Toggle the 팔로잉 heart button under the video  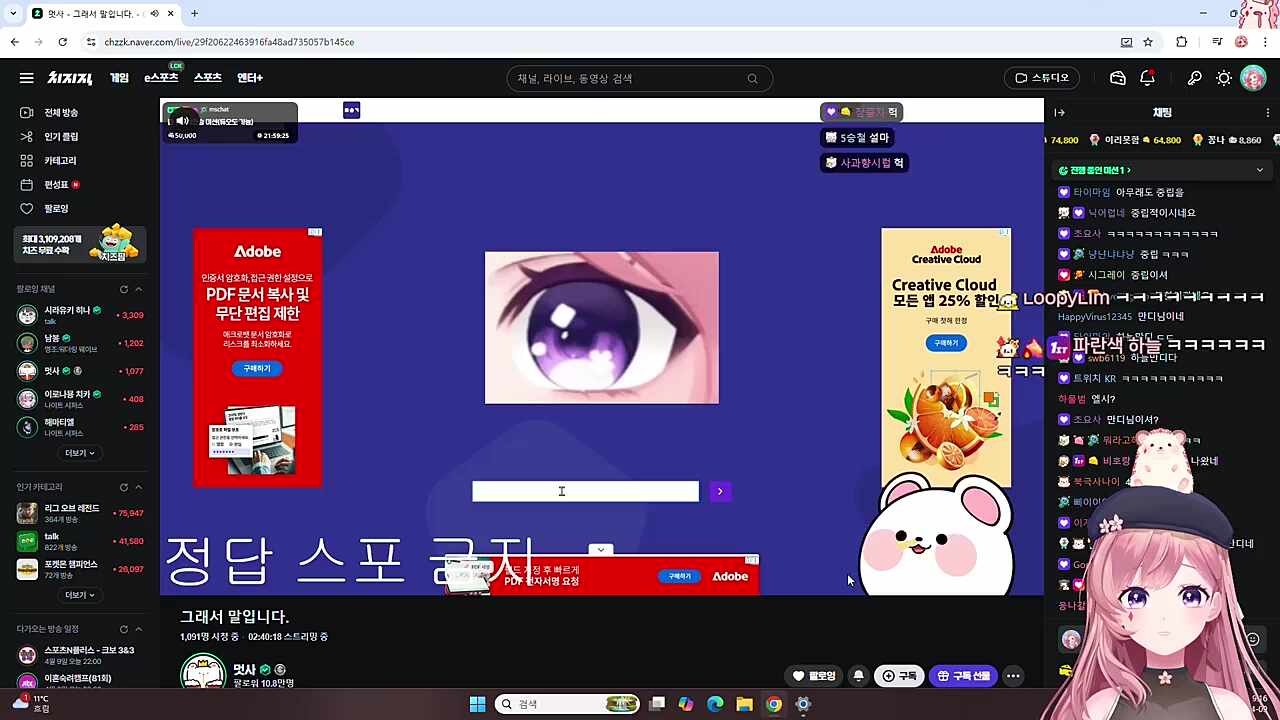click(x=814, y=676)
